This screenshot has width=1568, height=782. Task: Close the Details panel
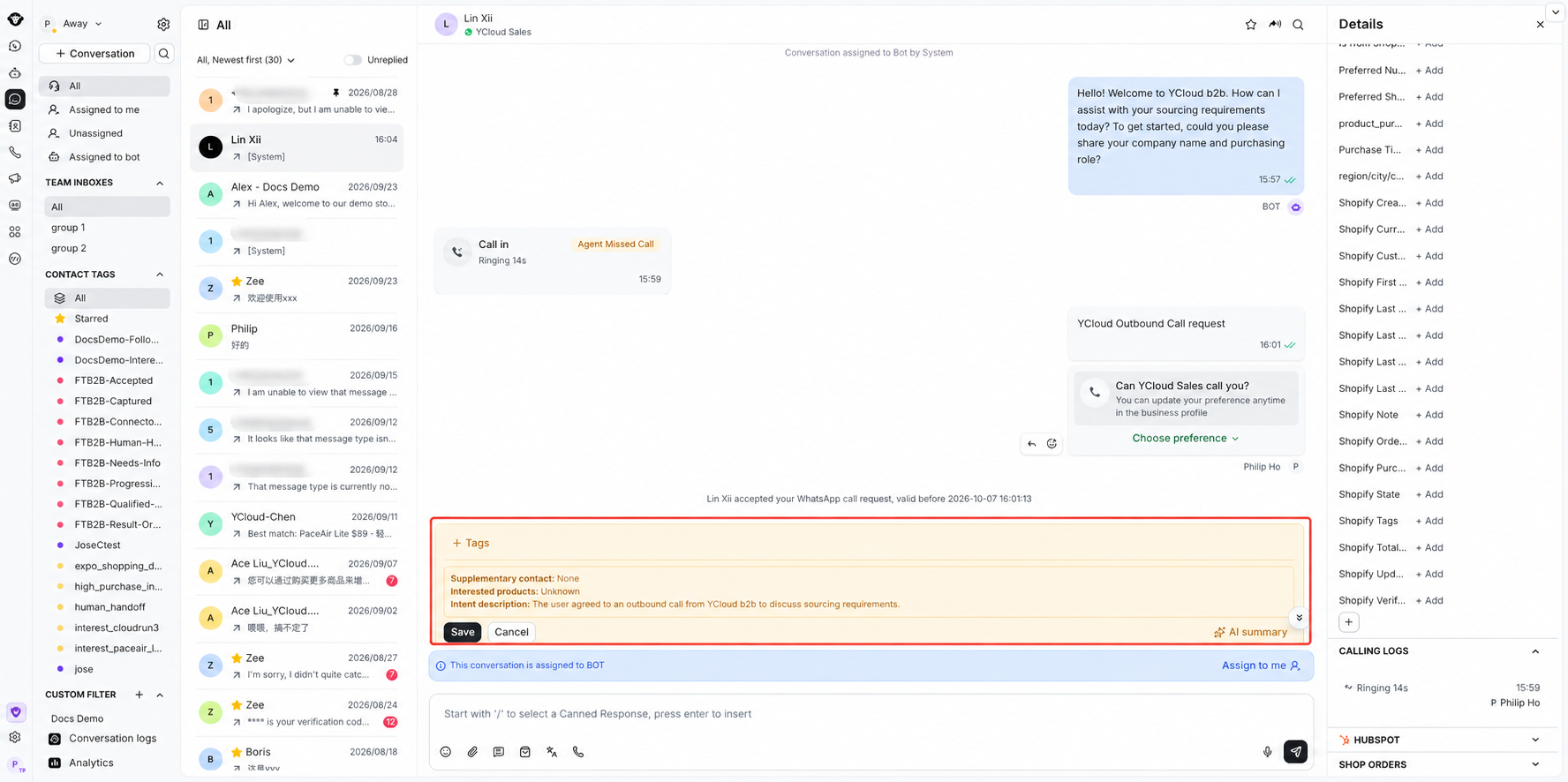tap(1541, 25)
